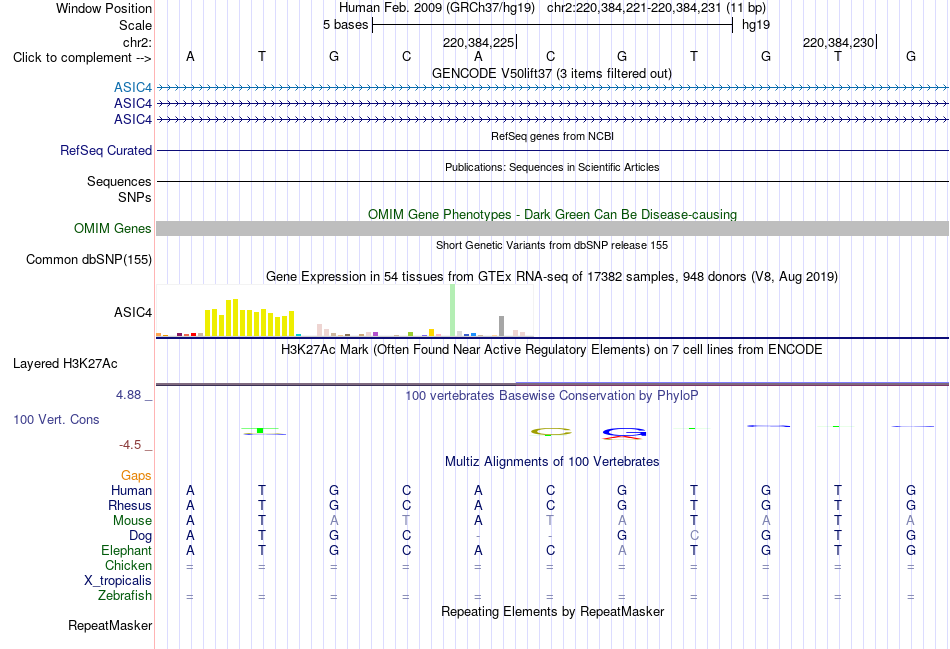This screenshot has height=649, width=950.
Task: Select the Human species label
Action: point(131,490)
